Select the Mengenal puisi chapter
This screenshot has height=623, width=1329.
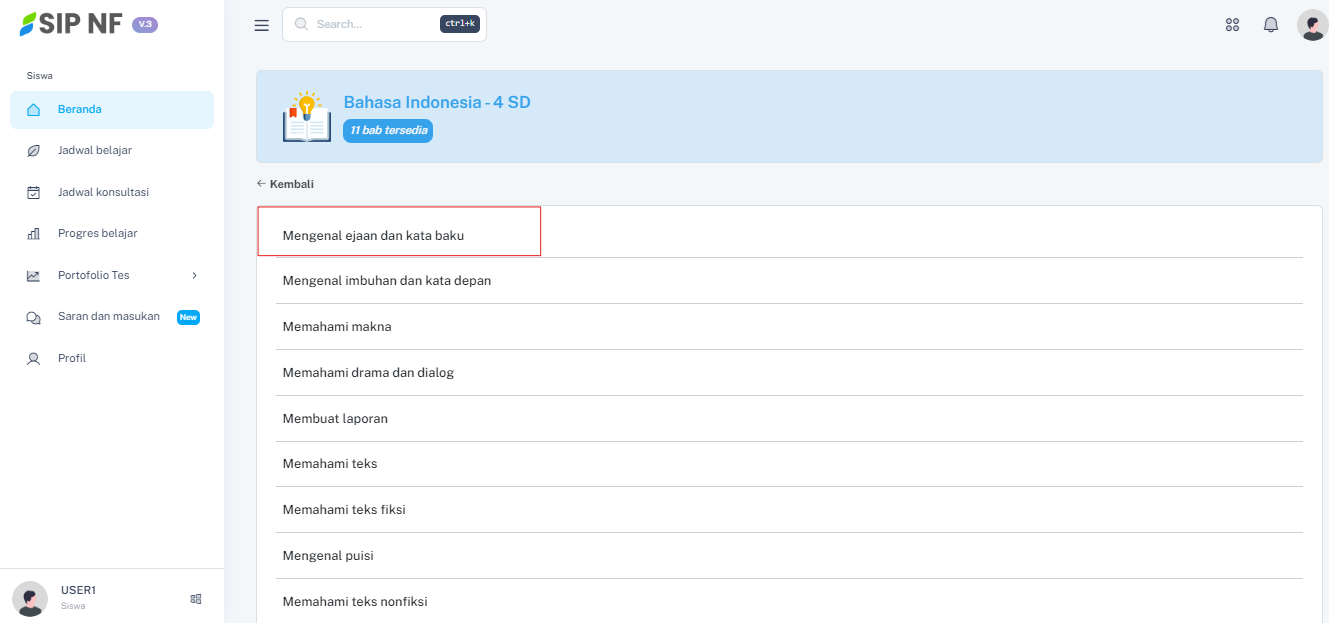328,556
